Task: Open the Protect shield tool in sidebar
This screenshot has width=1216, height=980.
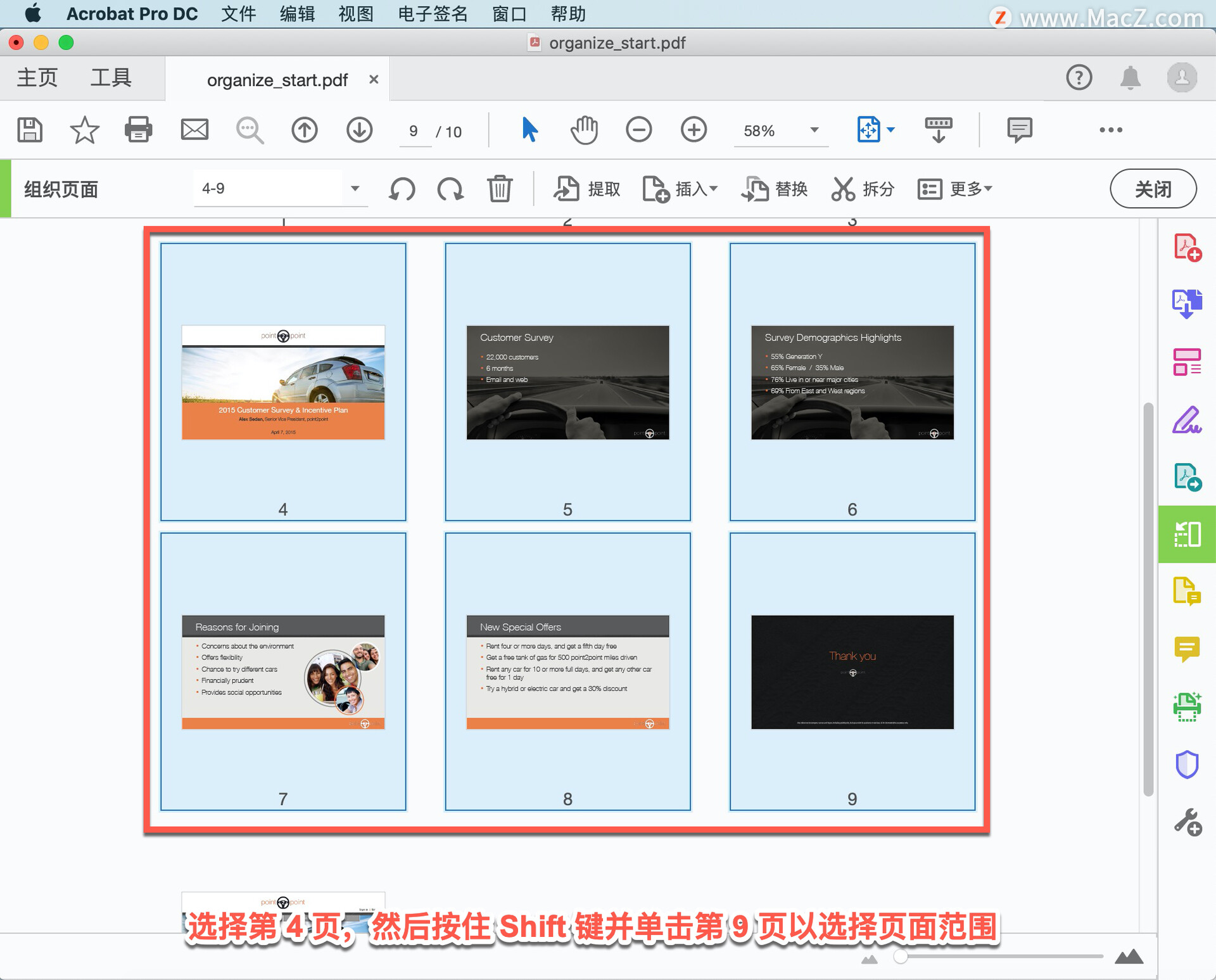Action: [1187, 764]
